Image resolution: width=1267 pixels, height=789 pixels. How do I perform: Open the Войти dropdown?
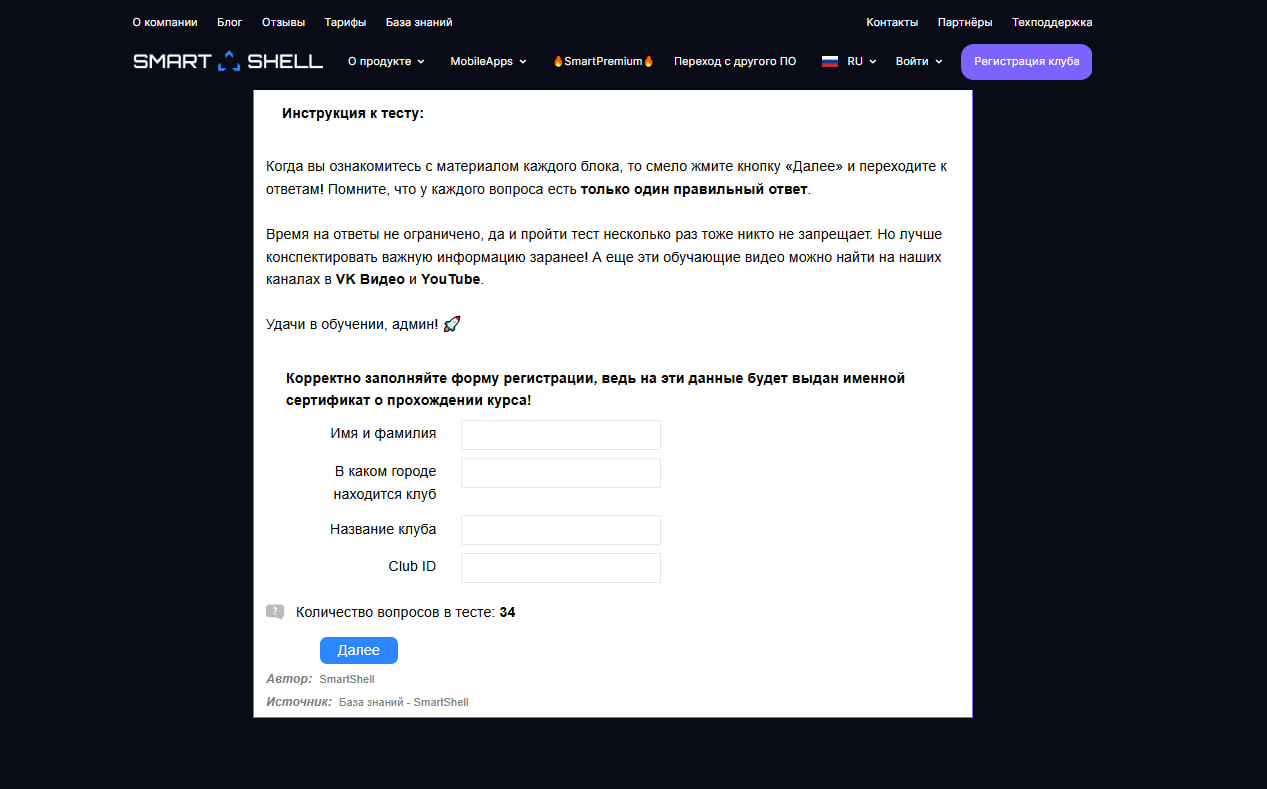919,61
